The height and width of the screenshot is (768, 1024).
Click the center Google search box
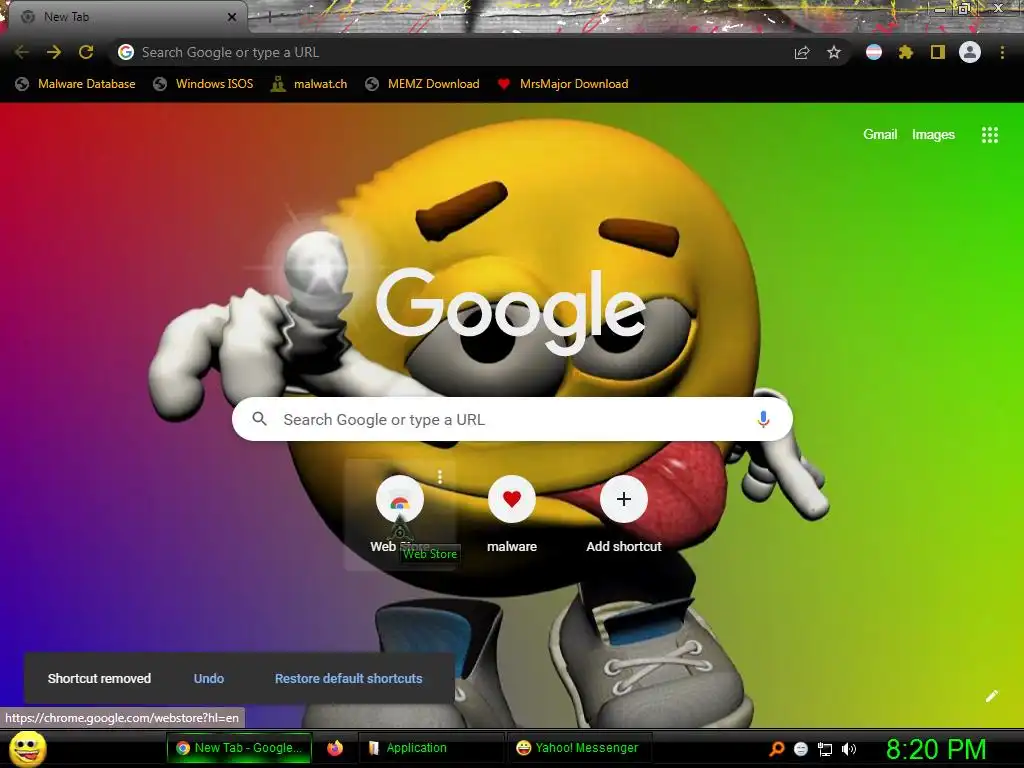512,419
